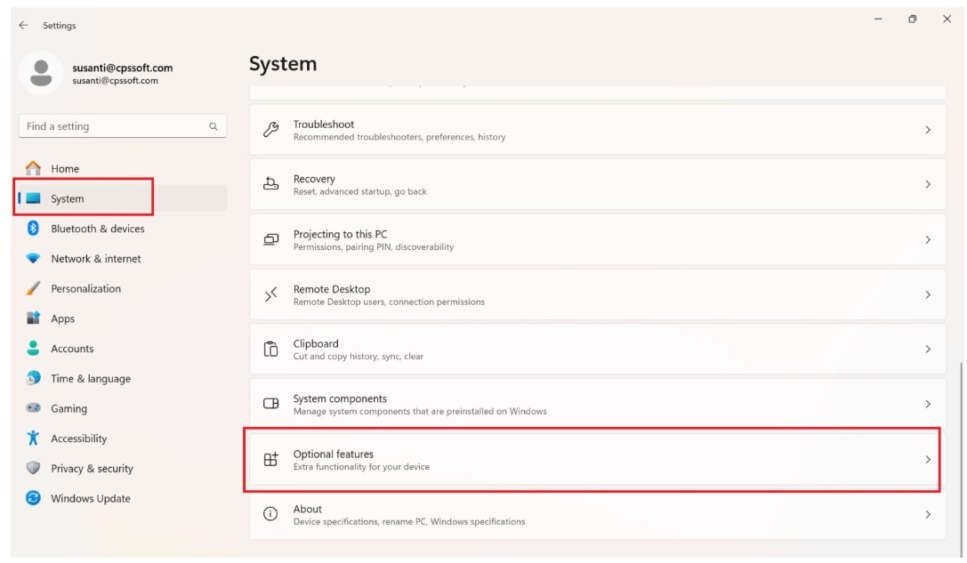Click the Accounts person icon
The image size is (967, 563).
pyautogui.click(x=33, y=348)
